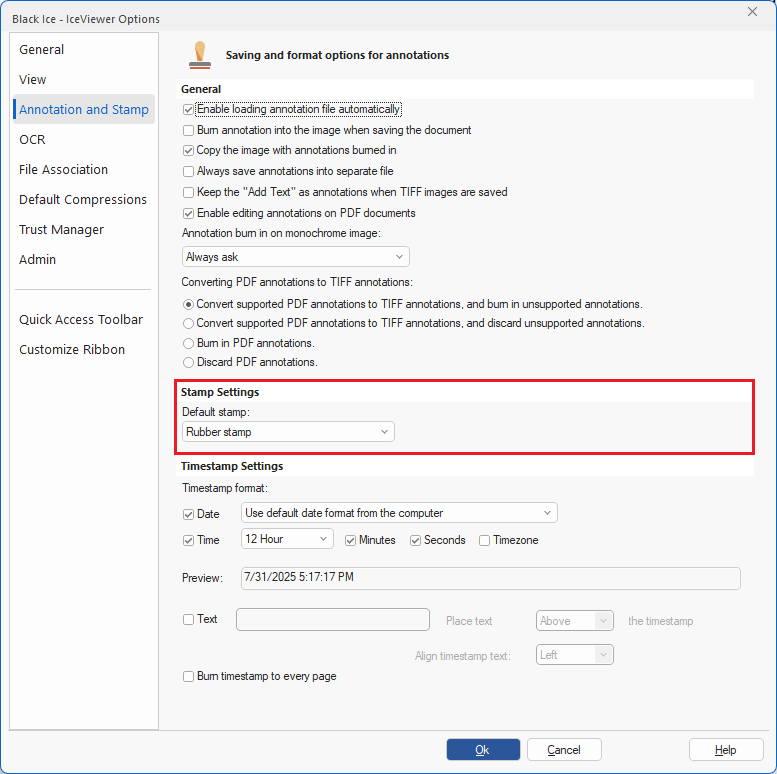Select Annotation and Stamp in sidebar
Image resolution: width=777 pixels, height=774 pixels.
click(84, 109)
